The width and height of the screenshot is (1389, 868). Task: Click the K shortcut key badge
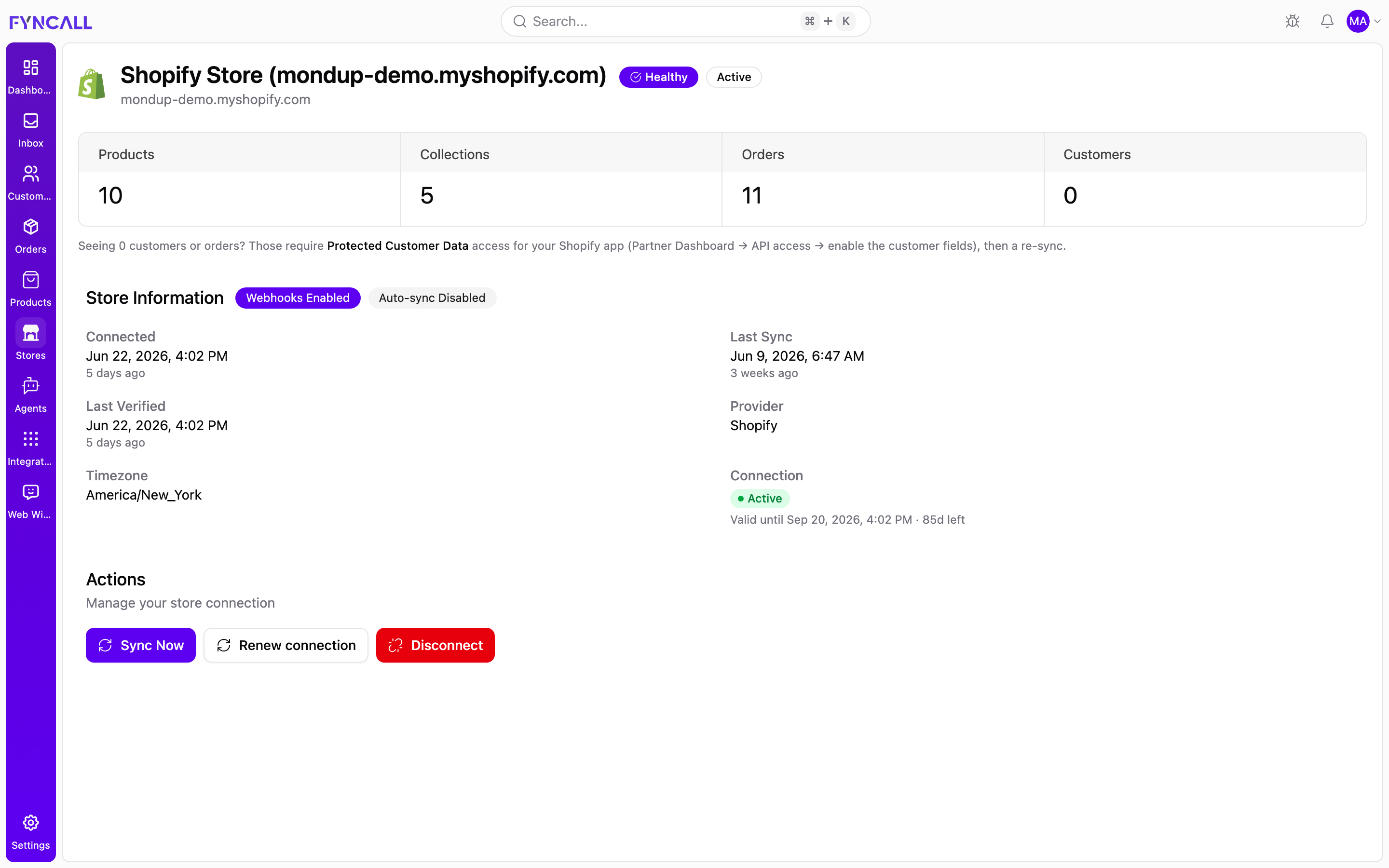[x=846, y=21]
